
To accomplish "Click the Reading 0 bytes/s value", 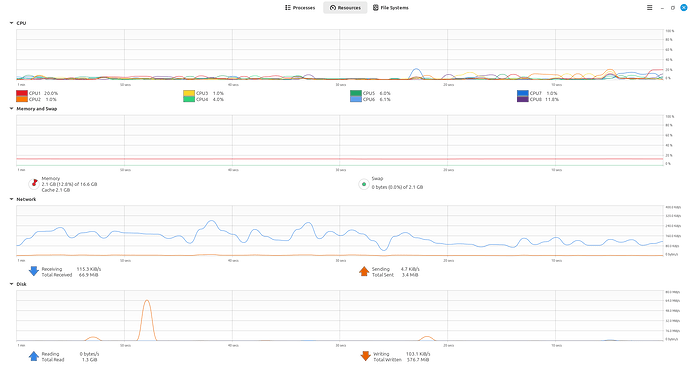I will [x=89, y=354].
